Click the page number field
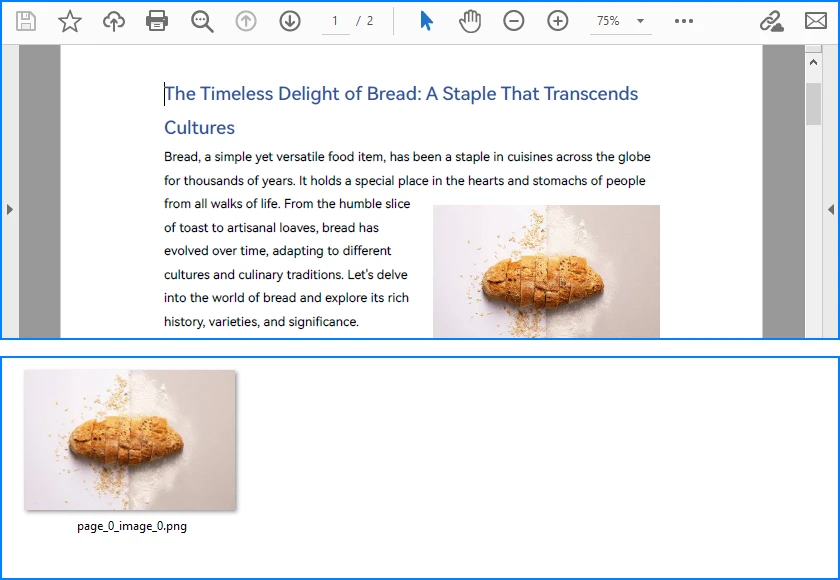 [335, 20]
